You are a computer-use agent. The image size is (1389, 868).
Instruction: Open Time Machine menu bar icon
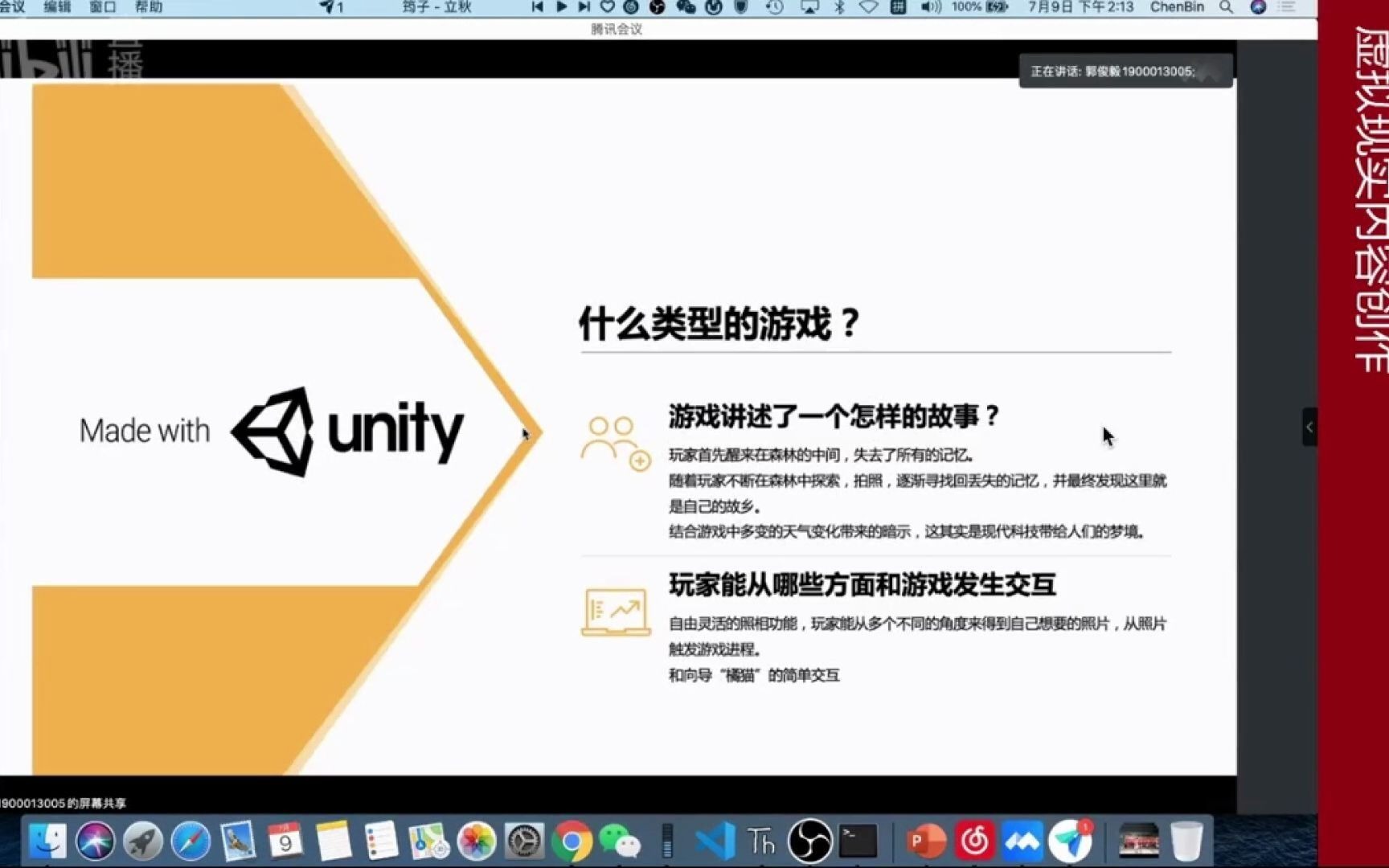coord(775,7)
